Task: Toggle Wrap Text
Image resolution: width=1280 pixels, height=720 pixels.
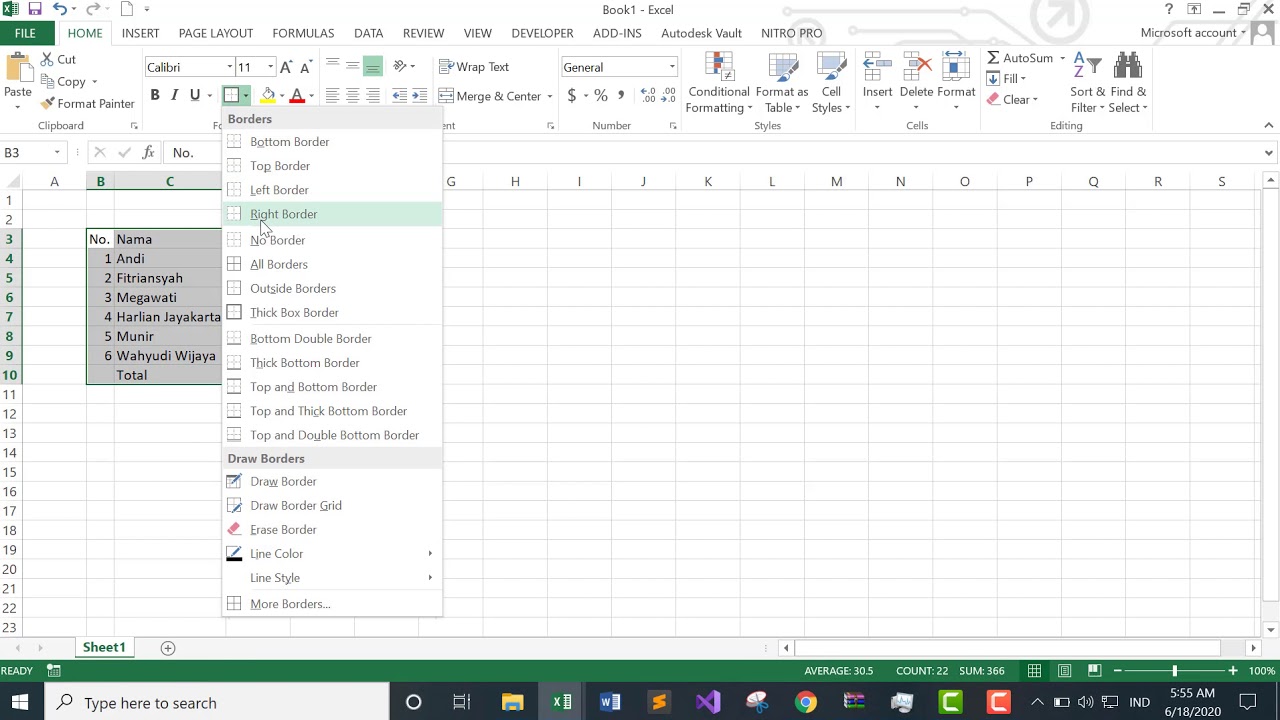Action: [474, 67]
